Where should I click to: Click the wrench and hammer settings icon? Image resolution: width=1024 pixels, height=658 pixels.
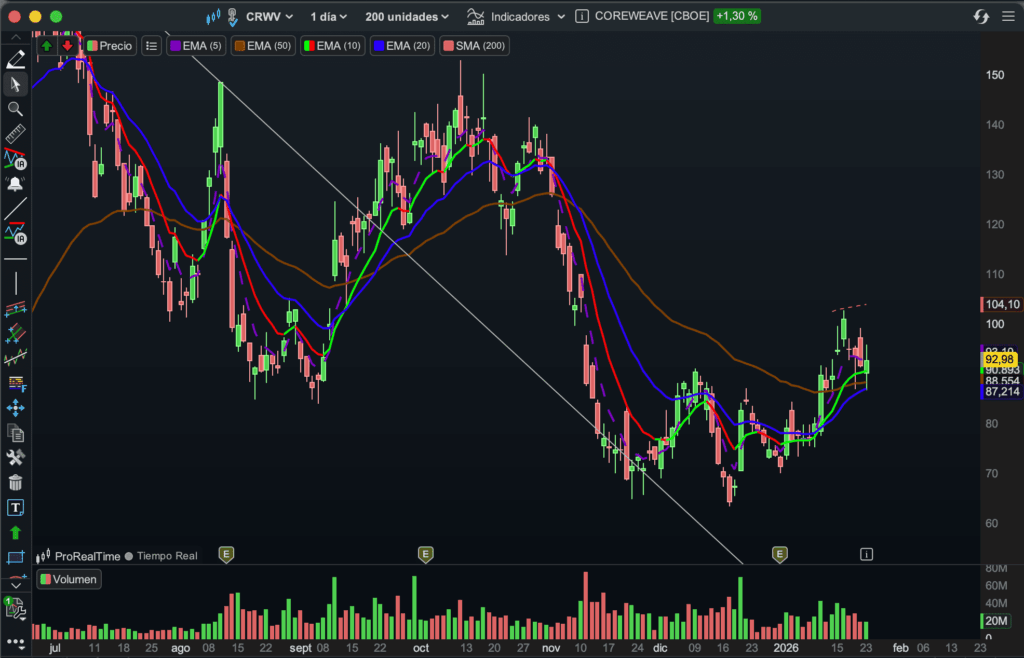15,458
